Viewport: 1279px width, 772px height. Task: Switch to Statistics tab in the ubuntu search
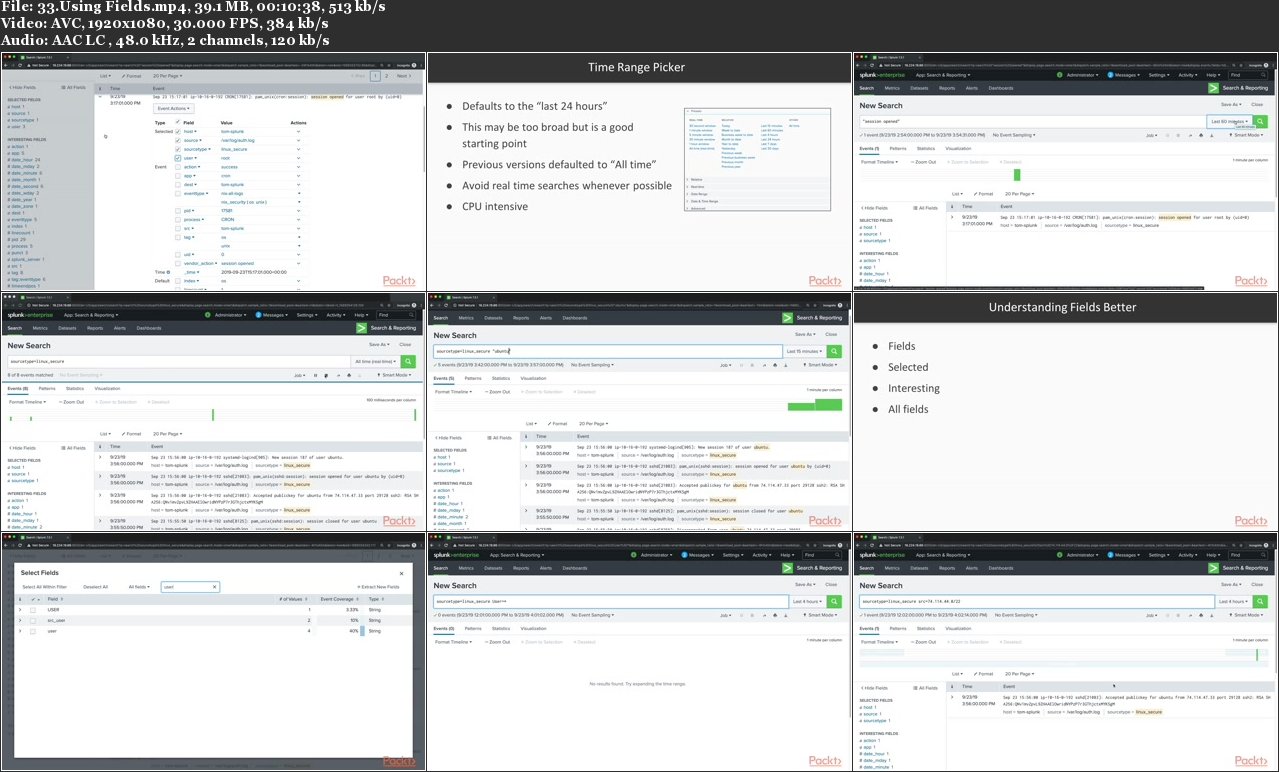click(500, 378)
